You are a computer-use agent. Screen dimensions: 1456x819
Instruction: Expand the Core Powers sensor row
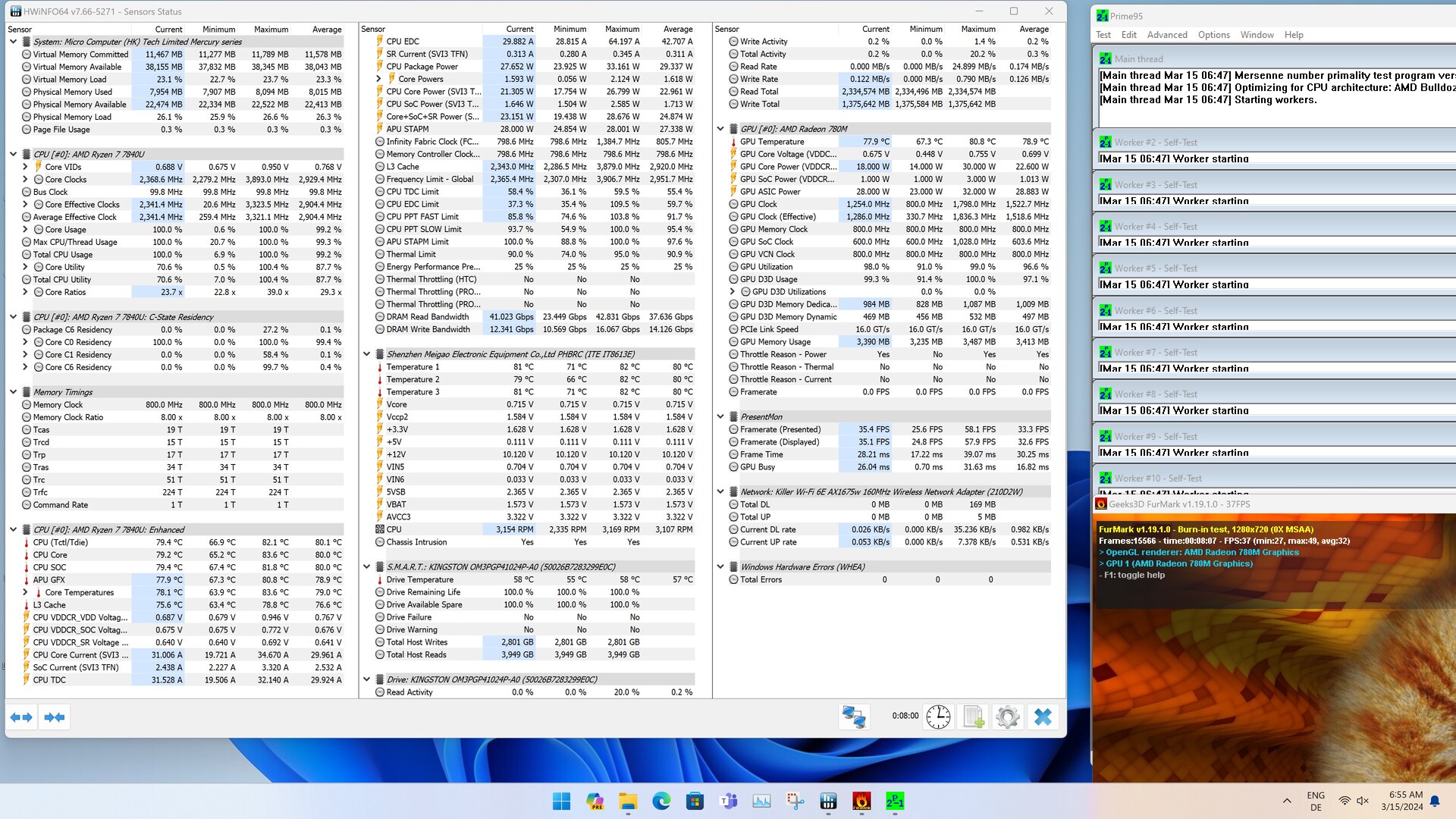(378, 79)
